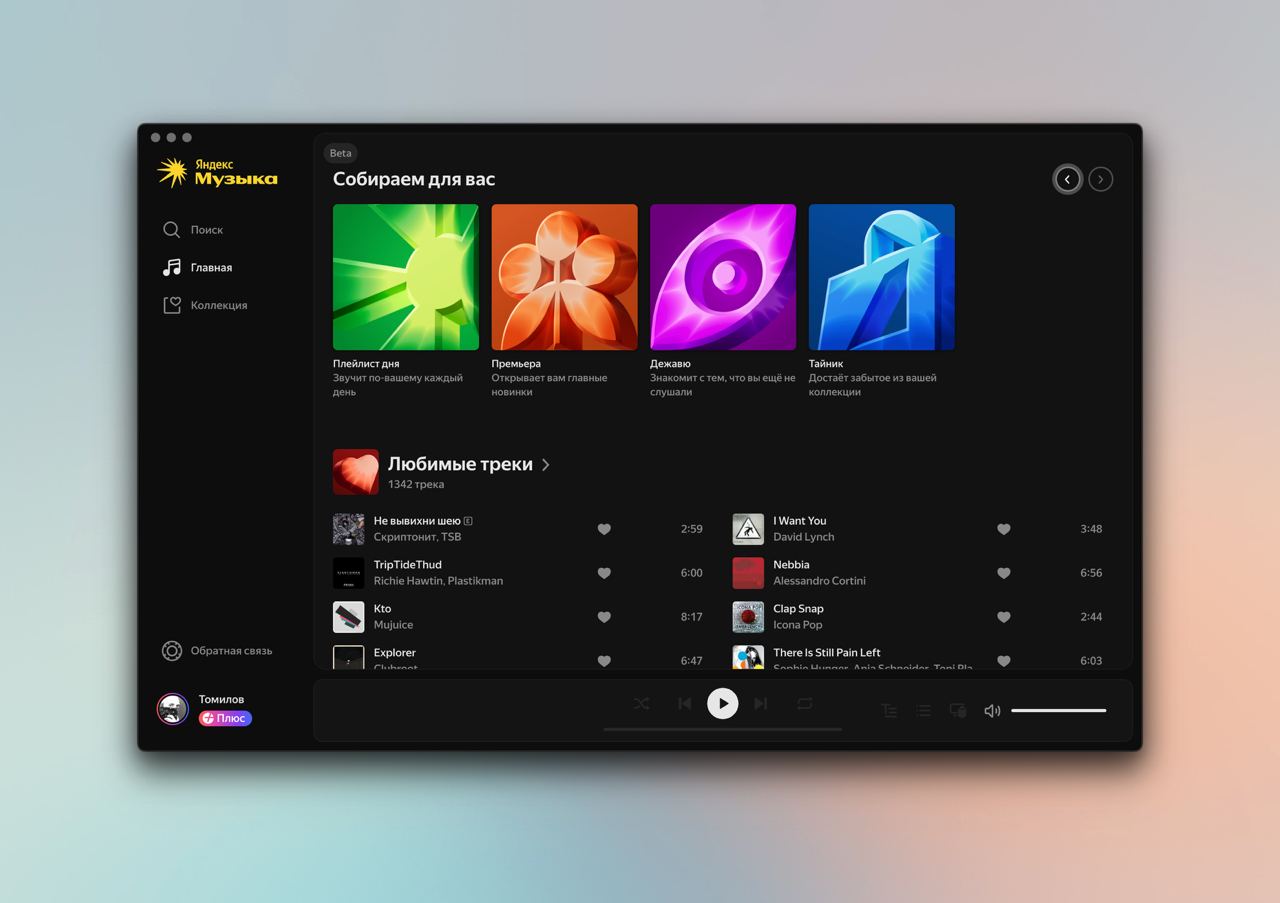Click There Is Still Pain Left art
The height and width of the screenshot is (903, 1280).
748,657
